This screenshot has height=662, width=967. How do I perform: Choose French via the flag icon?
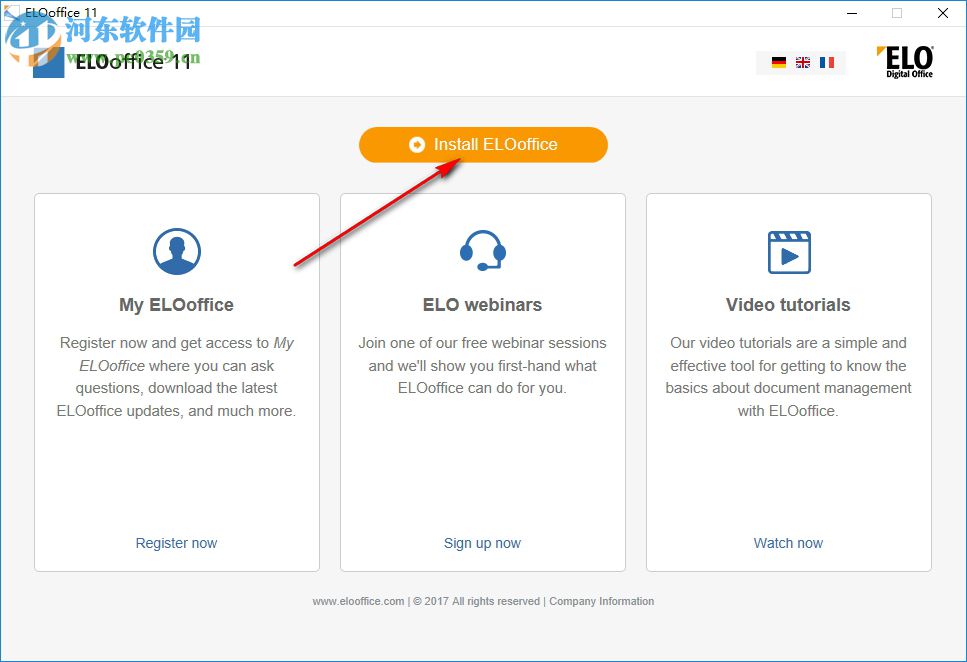(827, 62)
